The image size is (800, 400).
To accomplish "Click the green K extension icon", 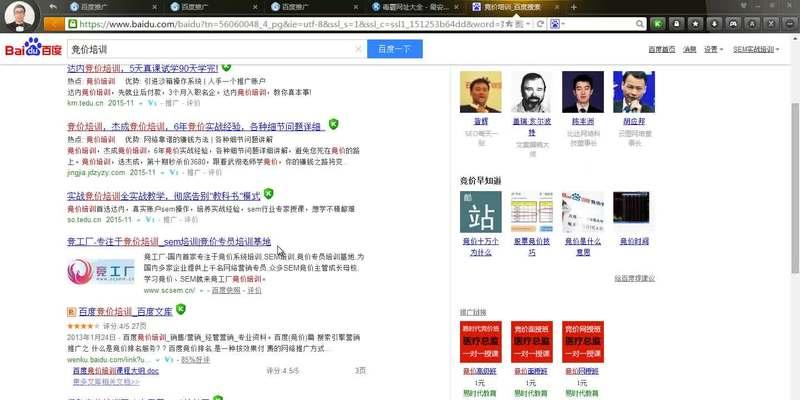I will coord(659,23).
